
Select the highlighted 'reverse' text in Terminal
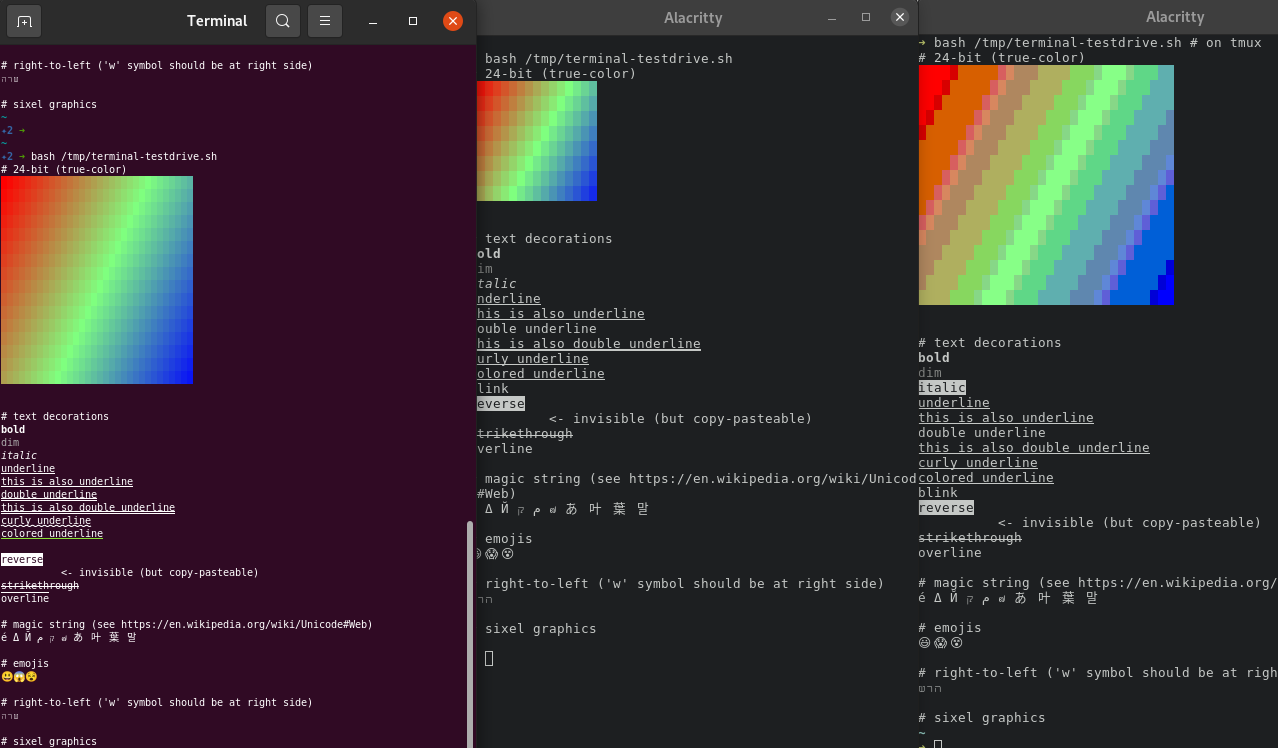point(22,559)
